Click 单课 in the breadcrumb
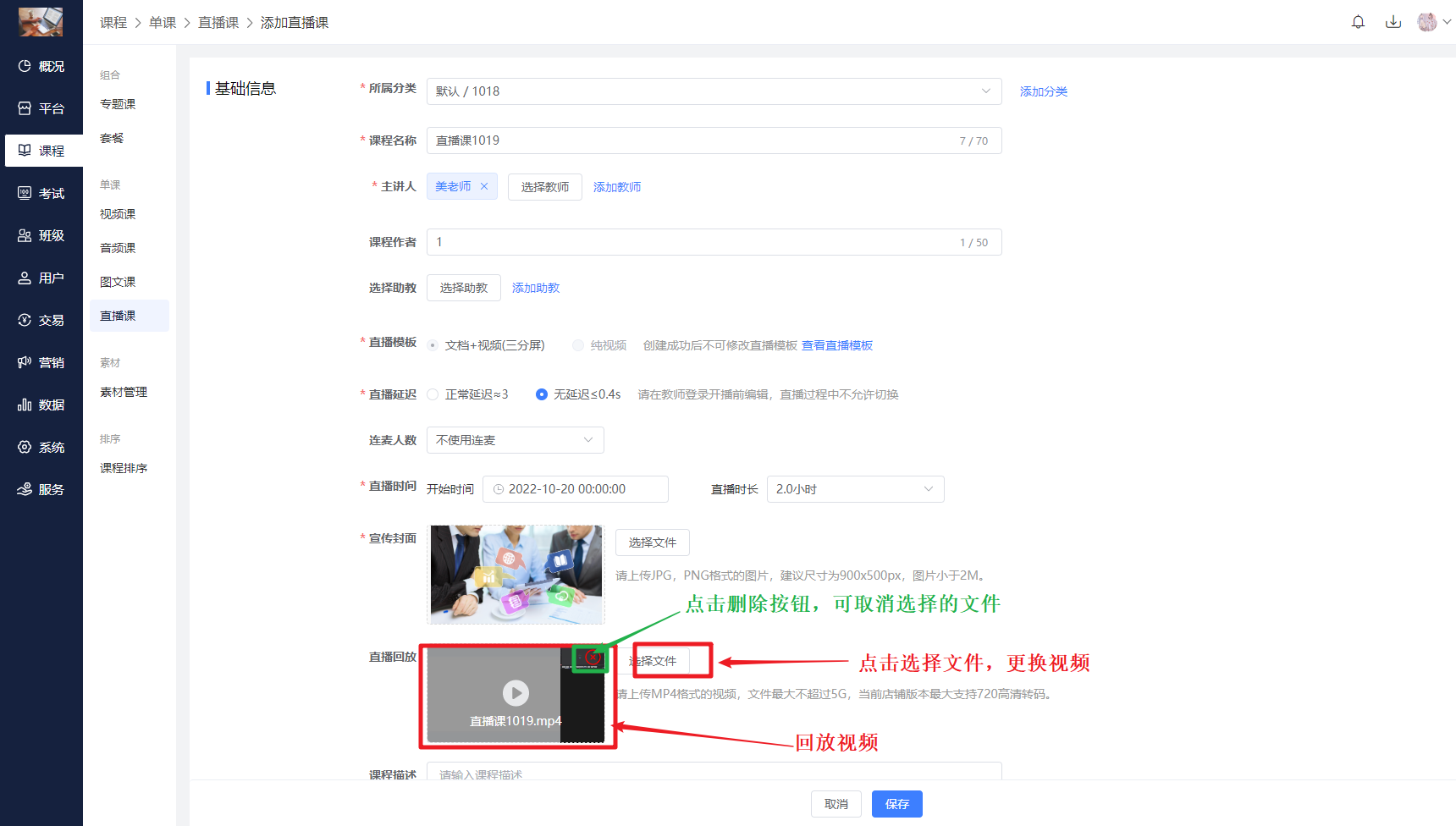The height and width of the screenshot is (826, 1456). (x=163, y=23)
